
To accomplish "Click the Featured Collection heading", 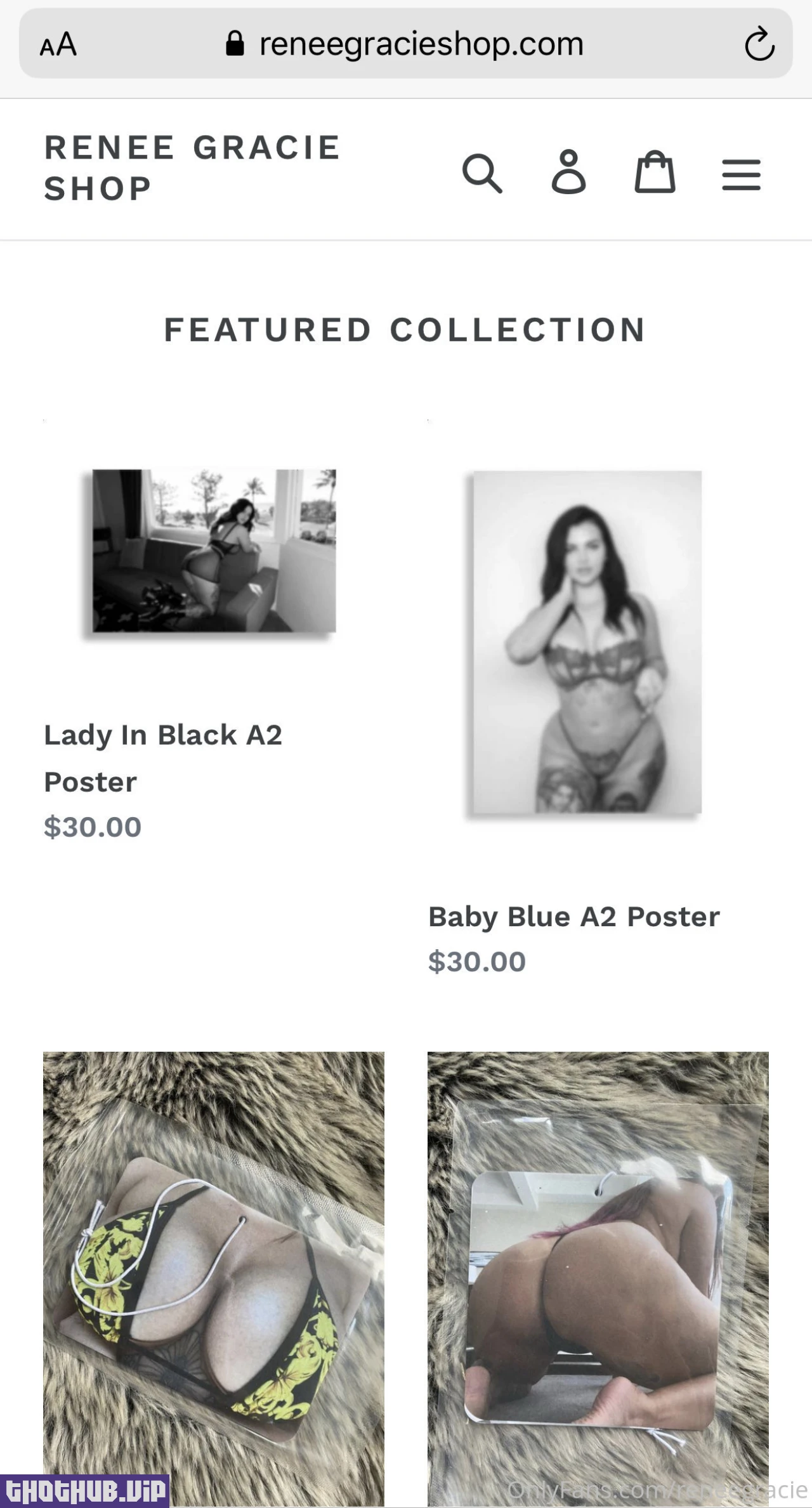I will (405, 330).
